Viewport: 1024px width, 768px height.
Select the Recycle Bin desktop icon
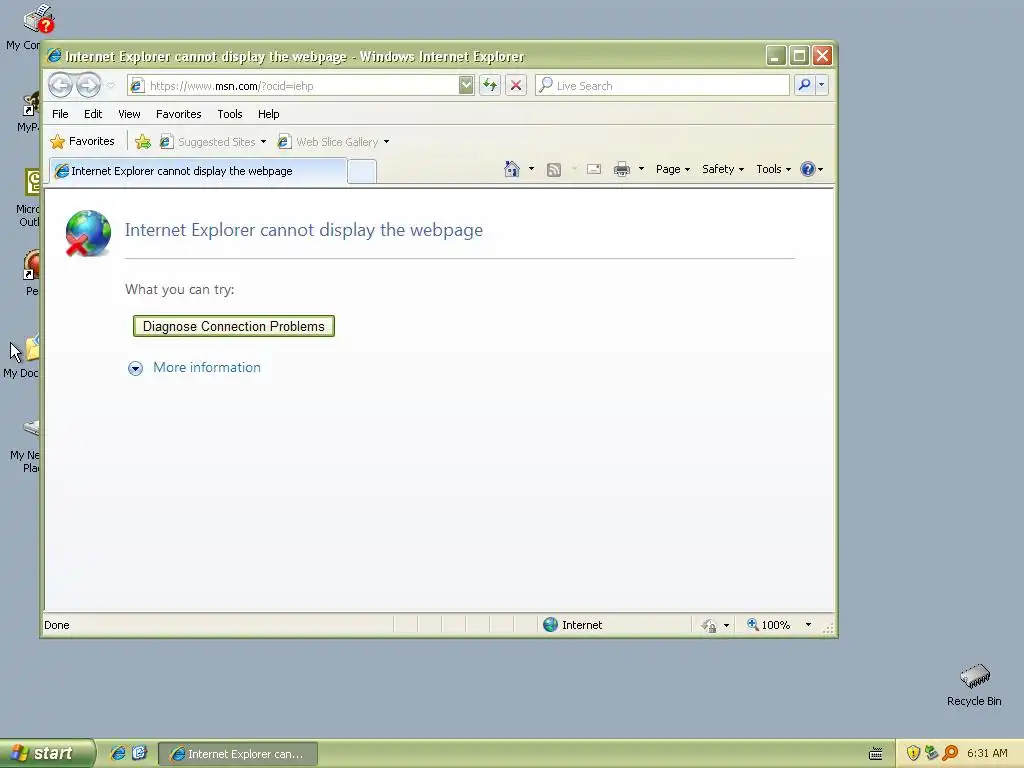pyautogui.click(x=974, y=684)
